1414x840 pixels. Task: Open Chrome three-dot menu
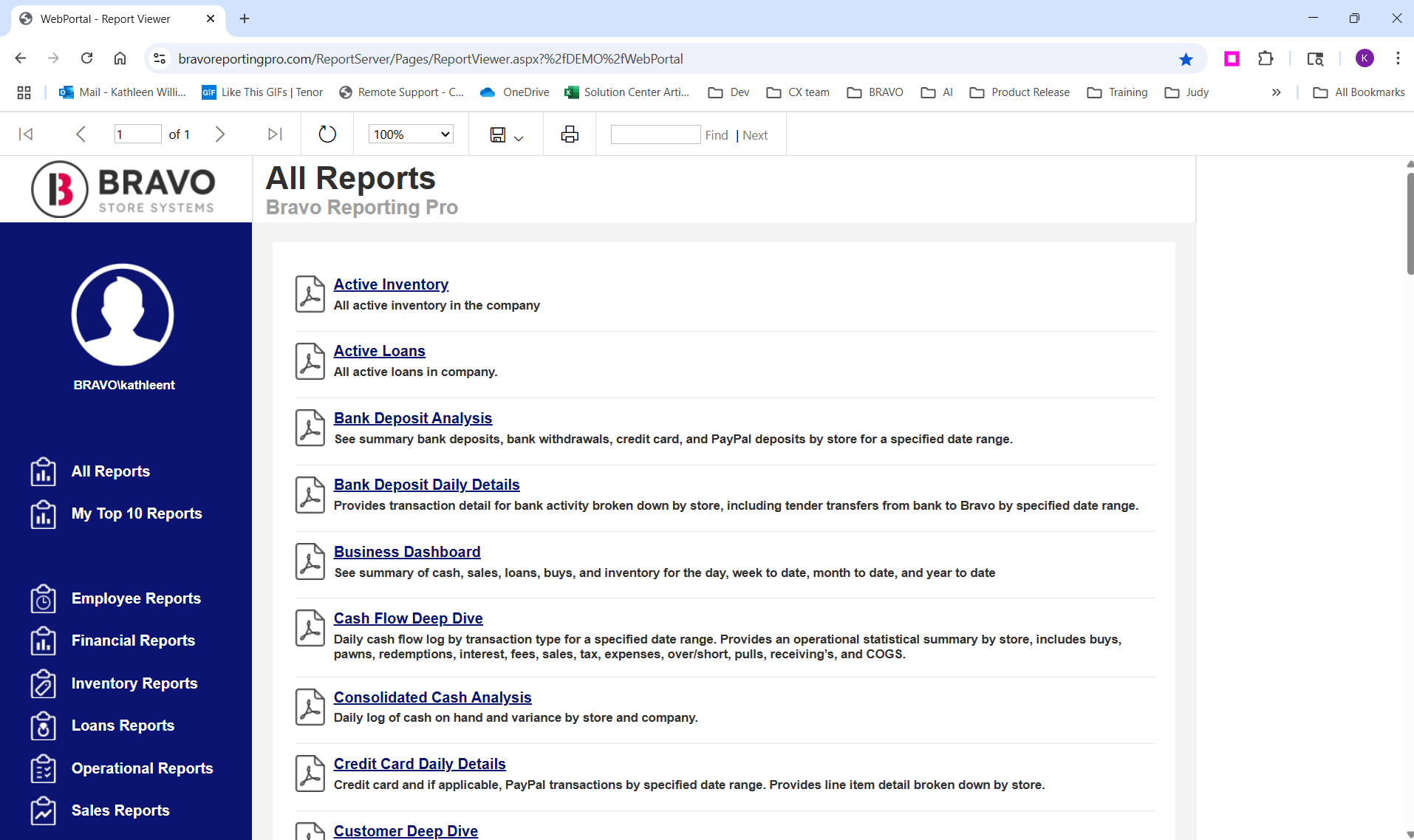pos(1398,58)
